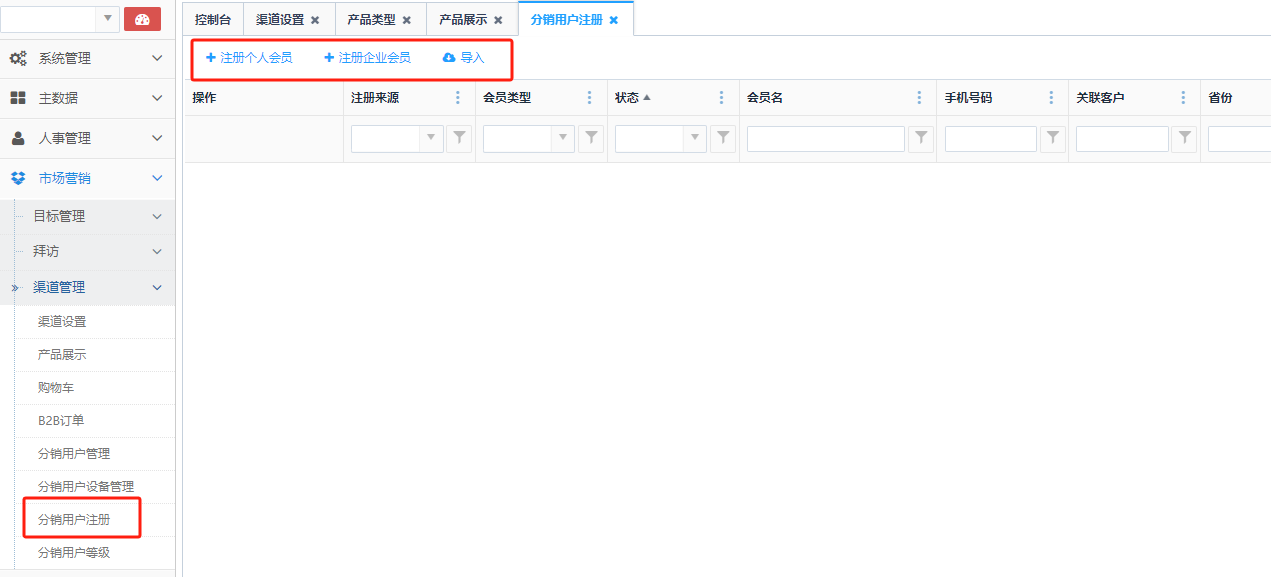This screenshot has height=577, width=1271.
Task: Switch to the 控制台 tab
Action: click(213, 20)
